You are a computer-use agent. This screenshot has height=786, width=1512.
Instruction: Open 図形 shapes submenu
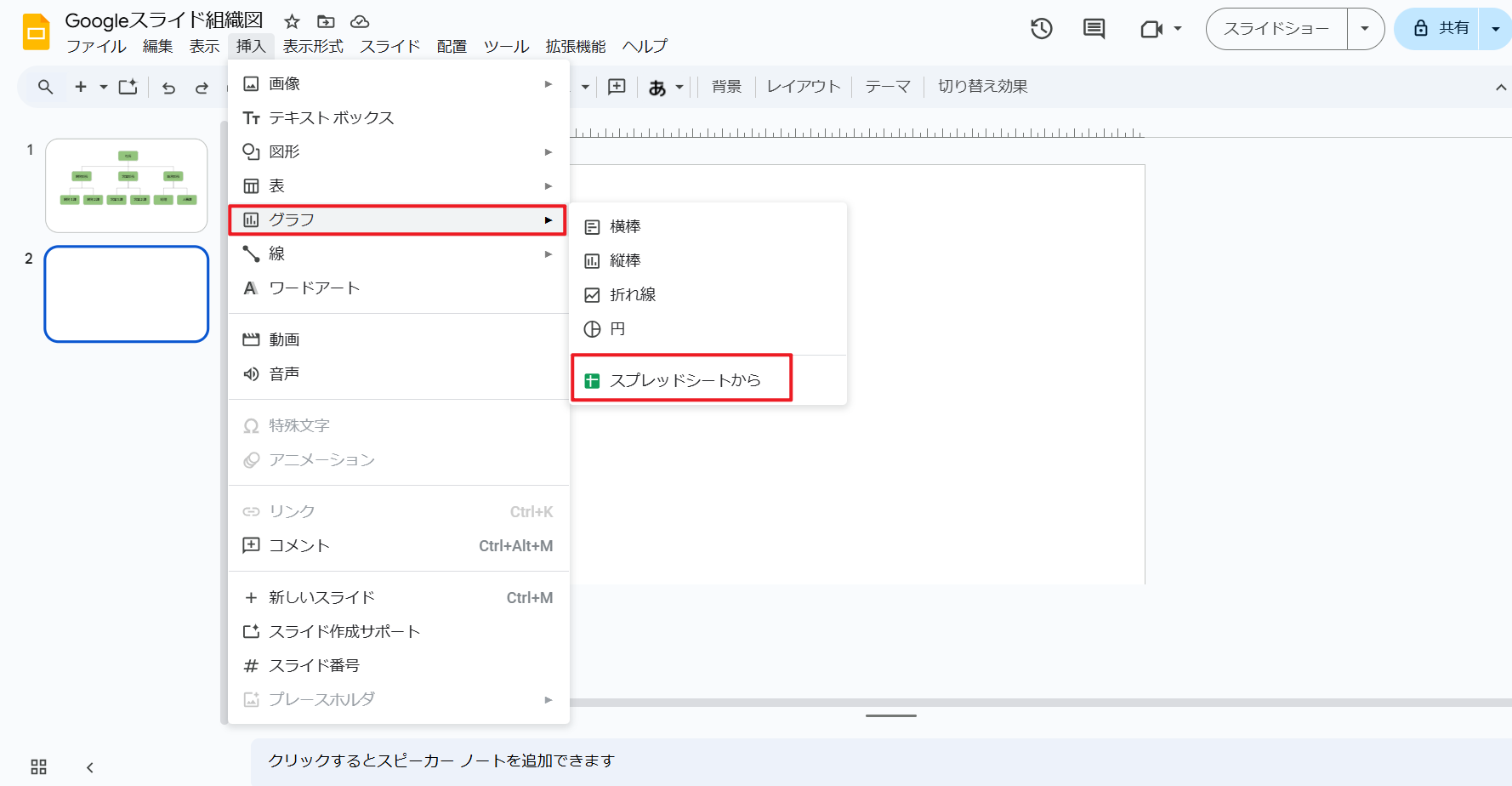(398, 152)
